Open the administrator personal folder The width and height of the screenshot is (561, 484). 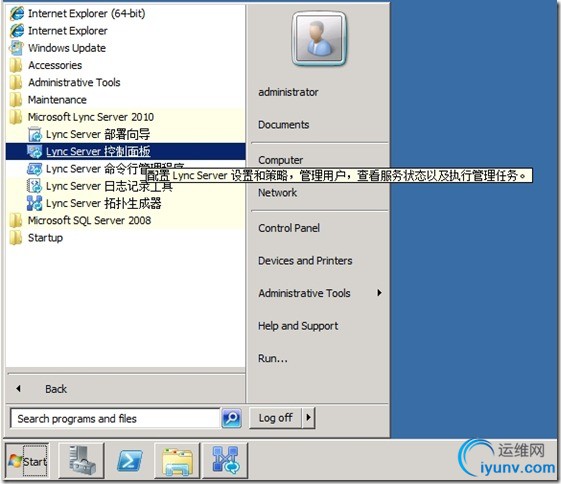pyautogui.click(x=288, y=92)
